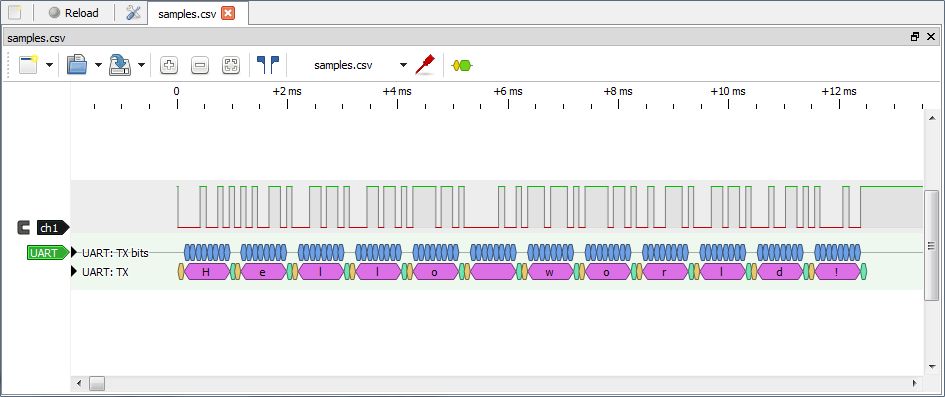Click the vertical scrollbar down arrow

tap(931, 367)
